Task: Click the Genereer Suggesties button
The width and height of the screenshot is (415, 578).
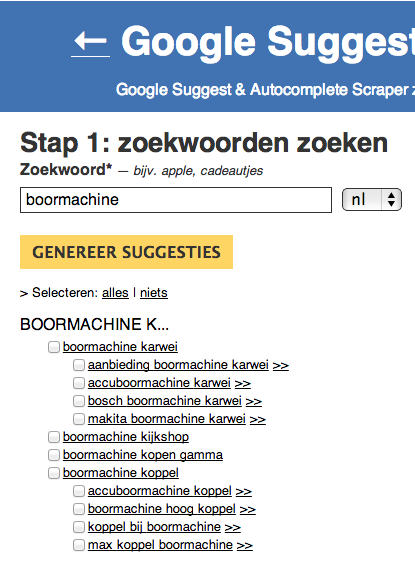Action: click(x=126, y=252)
